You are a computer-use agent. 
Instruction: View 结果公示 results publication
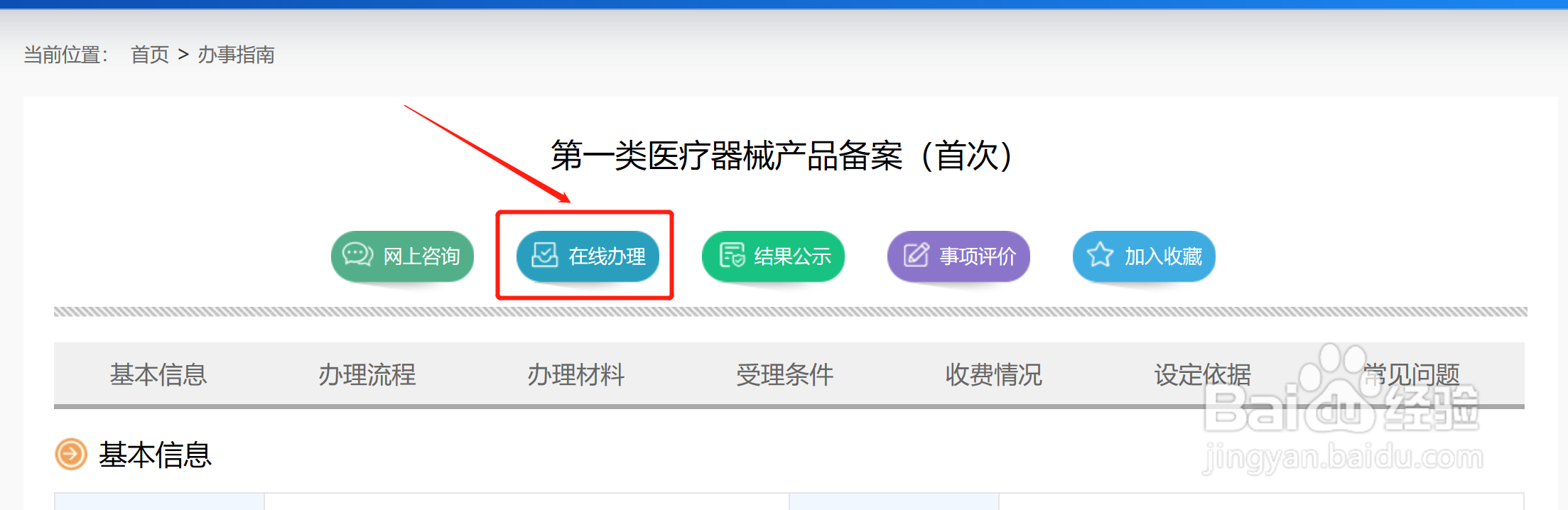773,256
